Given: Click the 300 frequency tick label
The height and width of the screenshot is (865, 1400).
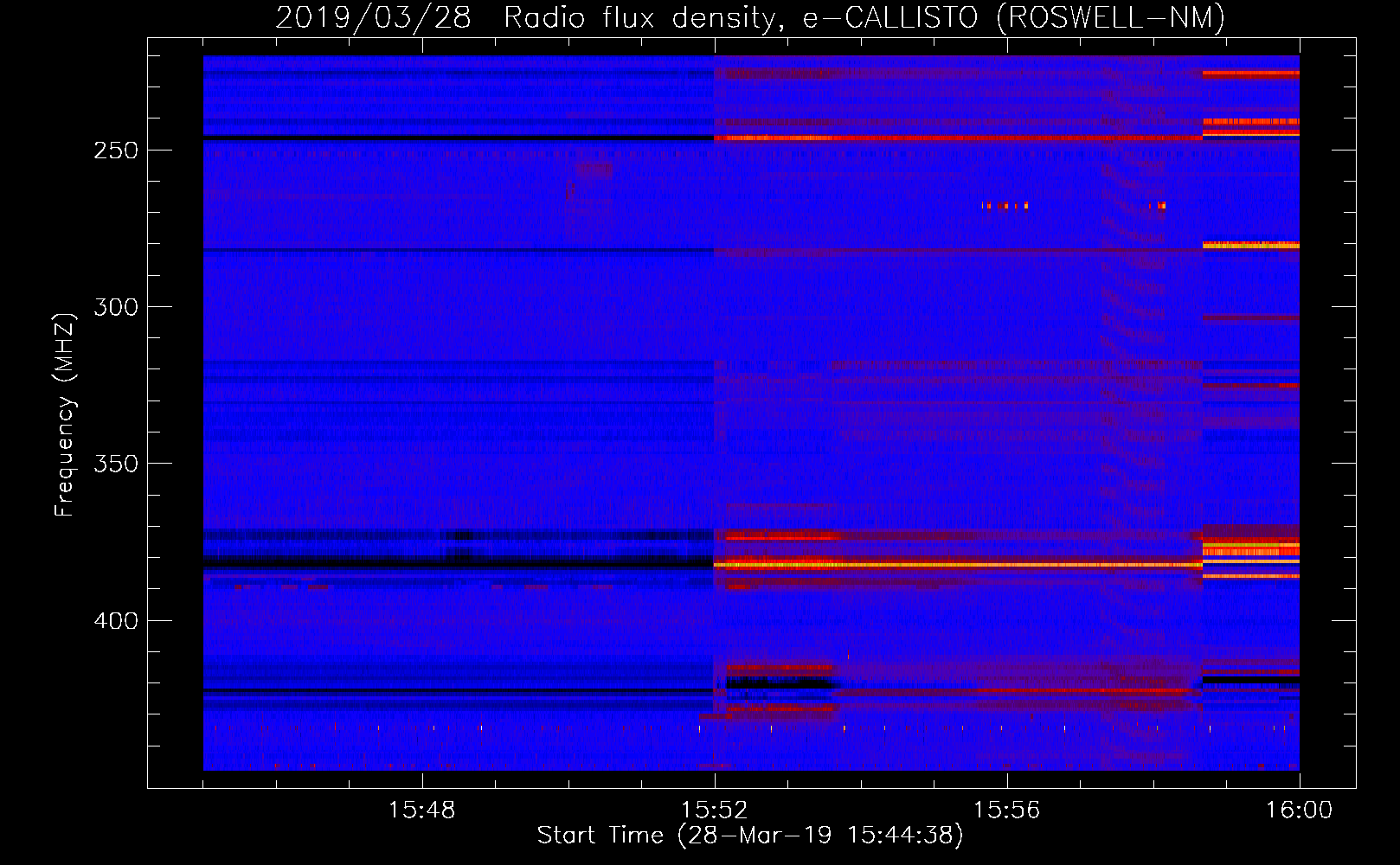Looking at the screenshot, I should coord(116,307).
